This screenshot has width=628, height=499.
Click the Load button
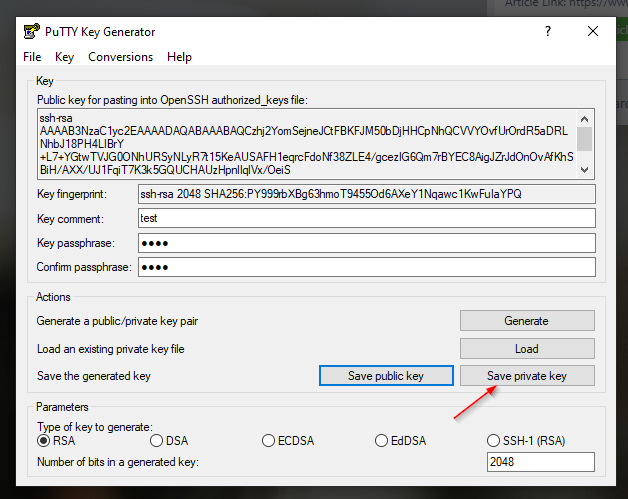[527, 349]
